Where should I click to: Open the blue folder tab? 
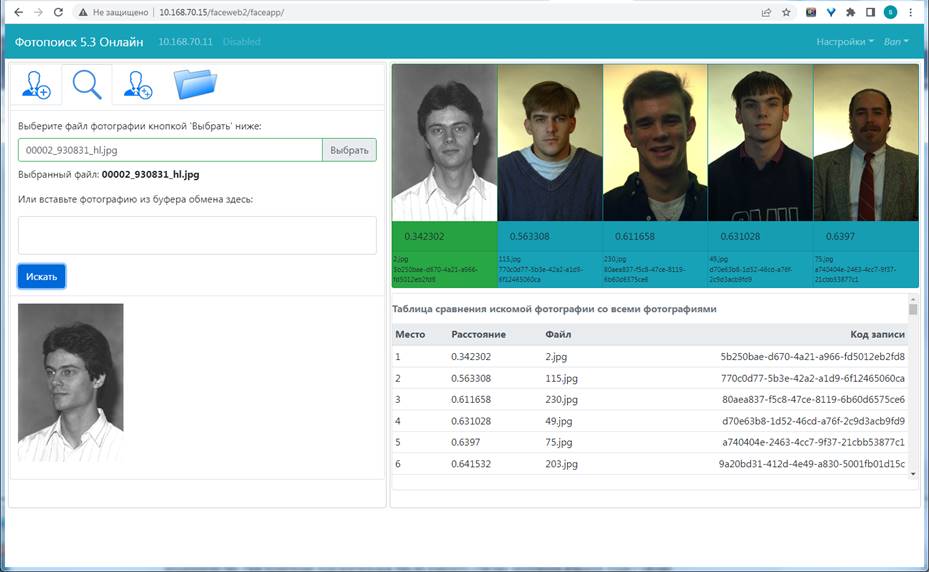point(195,86)
